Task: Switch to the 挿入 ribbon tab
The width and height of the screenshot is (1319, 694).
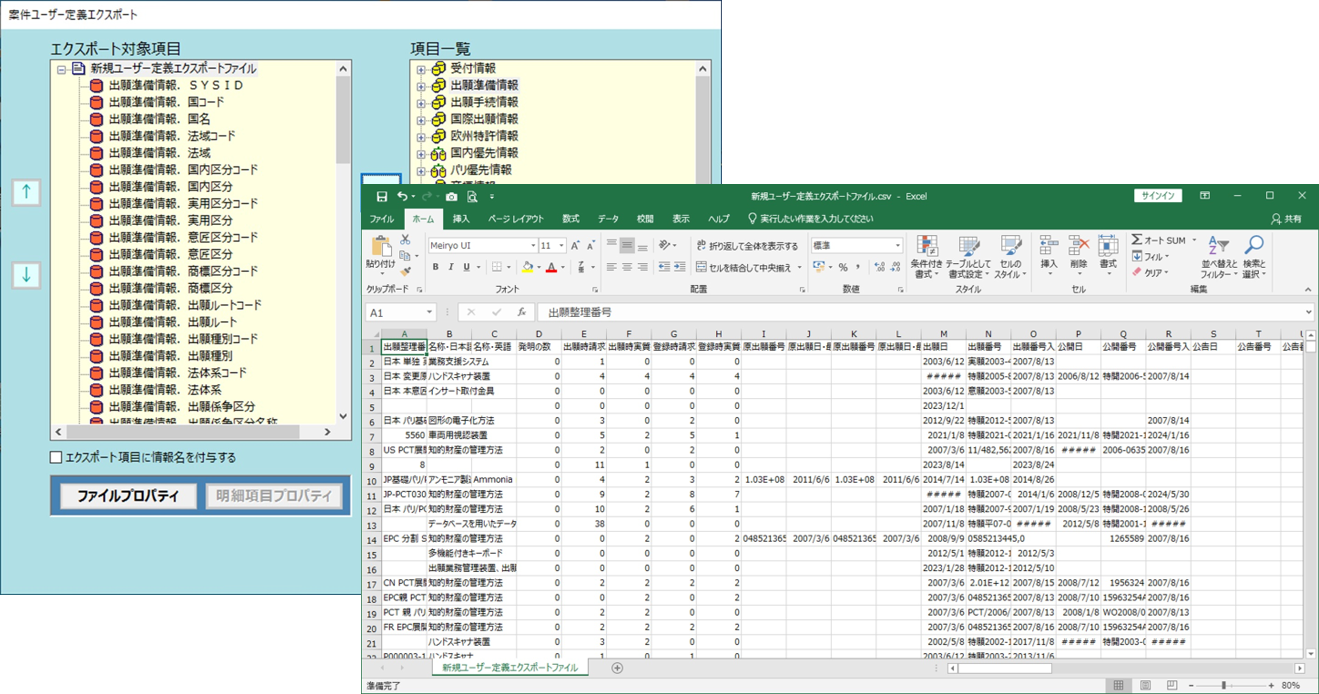Action: tap(461, 219)
